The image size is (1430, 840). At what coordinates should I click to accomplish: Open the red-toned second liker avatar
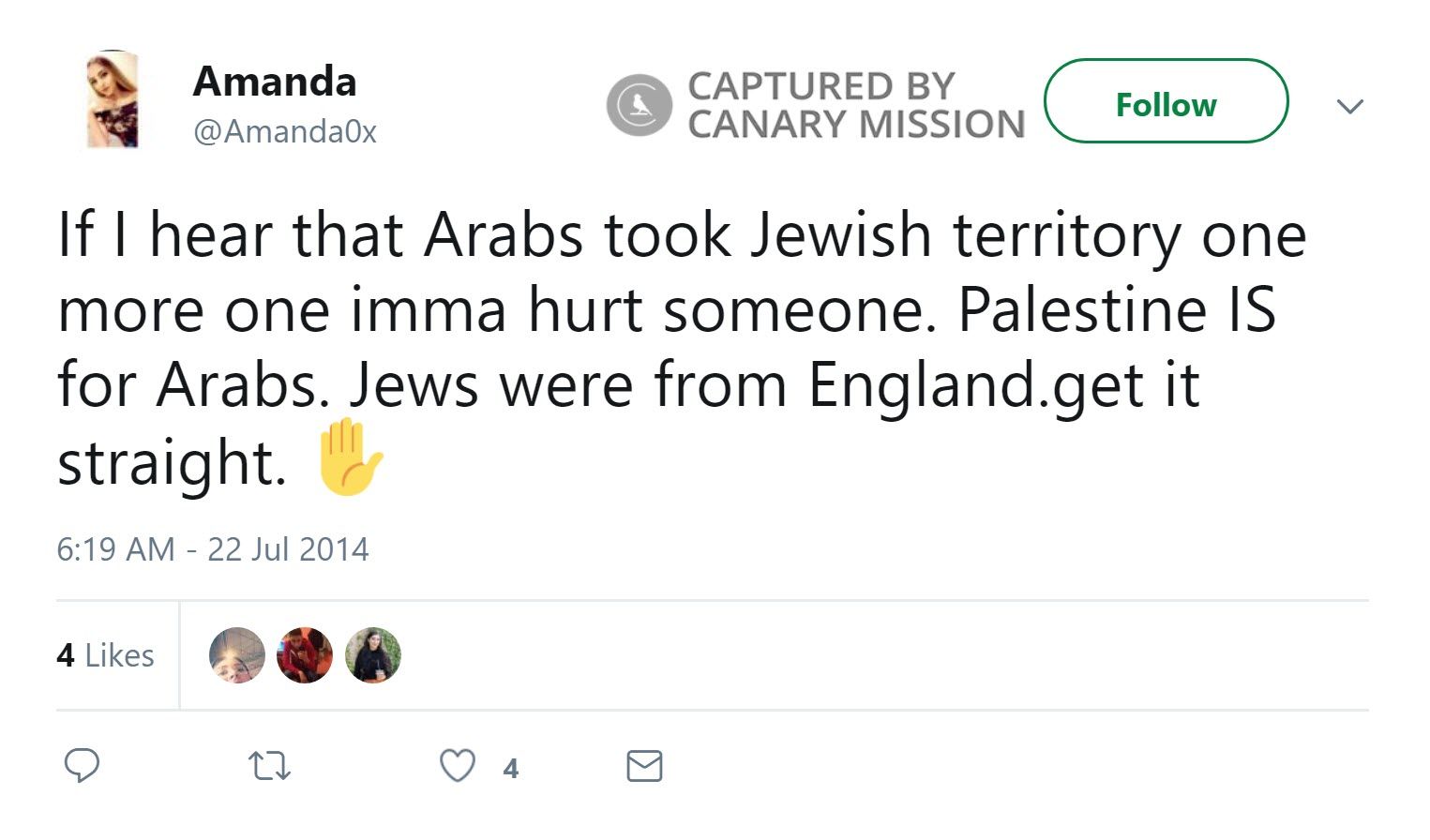click(x=305, y=655)
